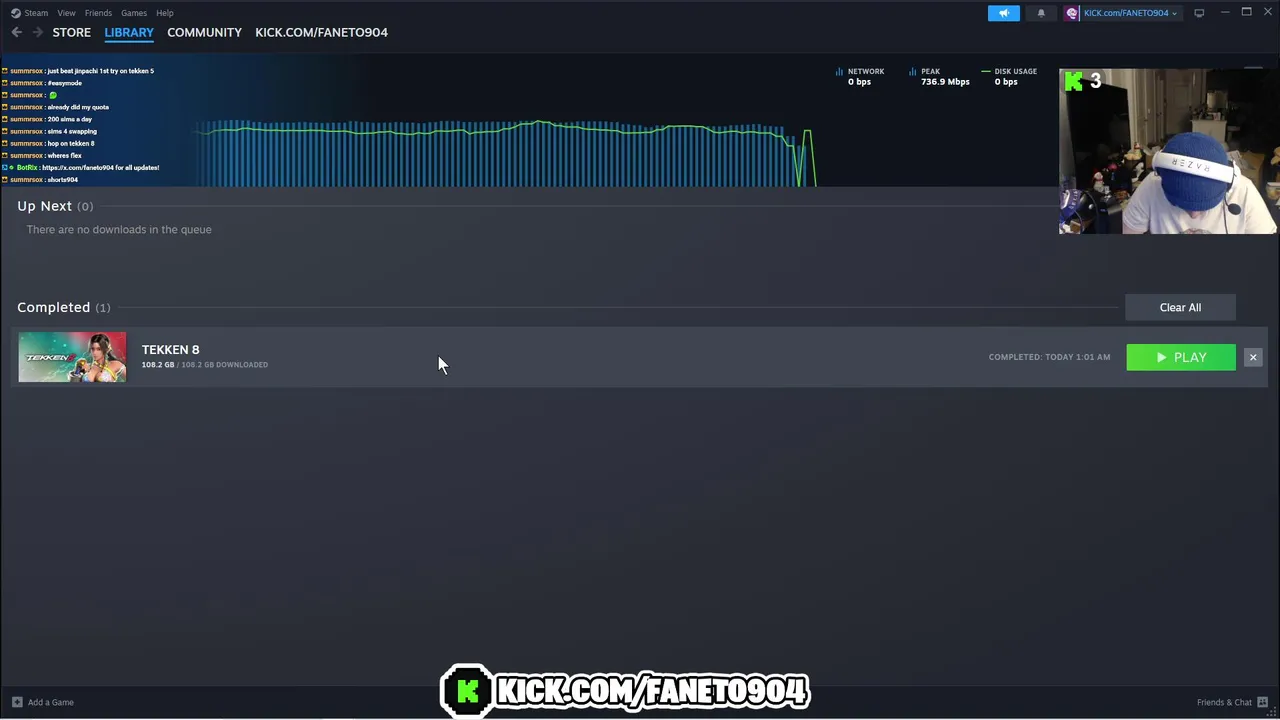Click the Add a Game plus icon

17,702
